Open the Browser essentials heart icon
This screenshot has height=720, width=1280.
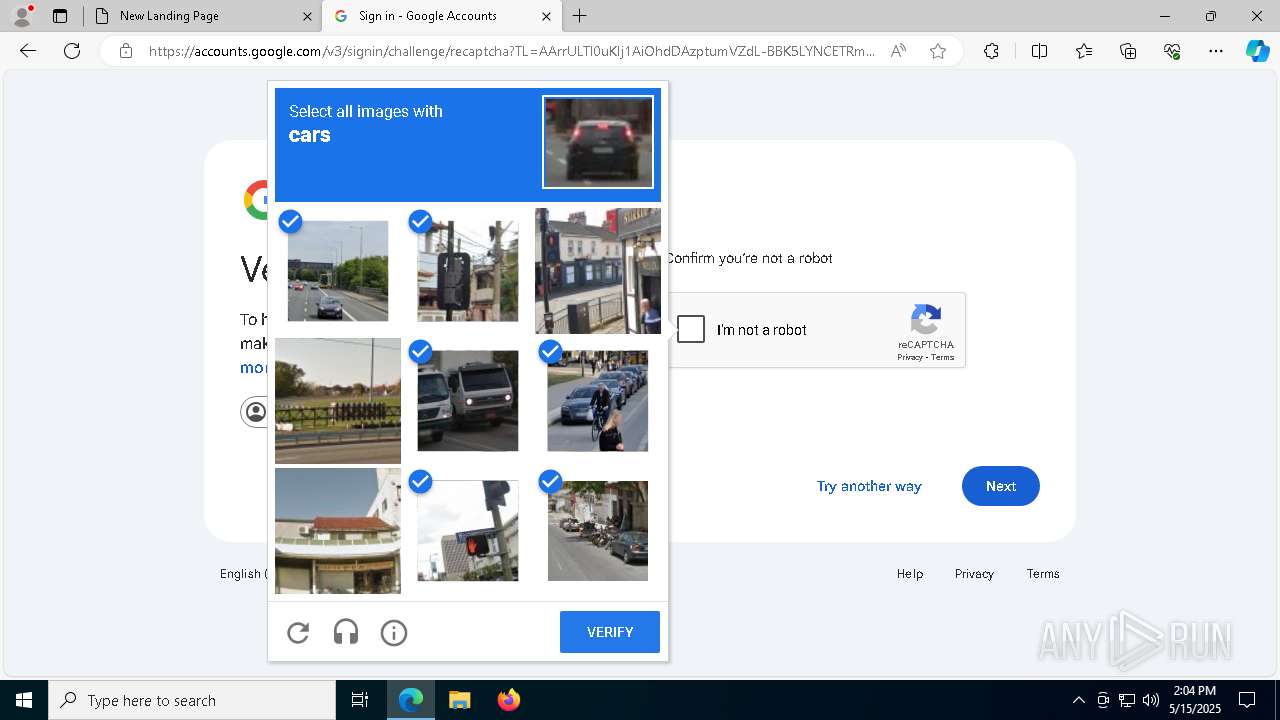pos(1172,51)
